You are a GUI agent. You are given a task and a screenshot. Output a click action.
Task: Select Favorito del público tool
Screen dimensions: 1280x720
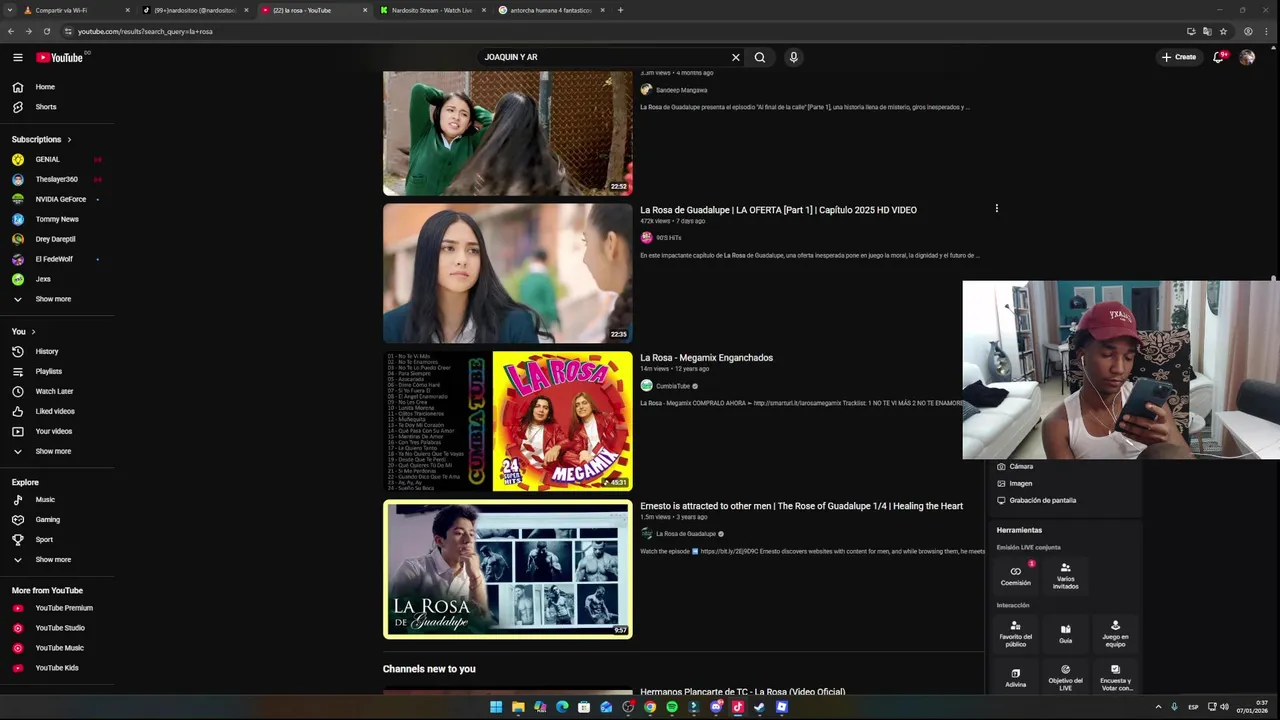1015,633
